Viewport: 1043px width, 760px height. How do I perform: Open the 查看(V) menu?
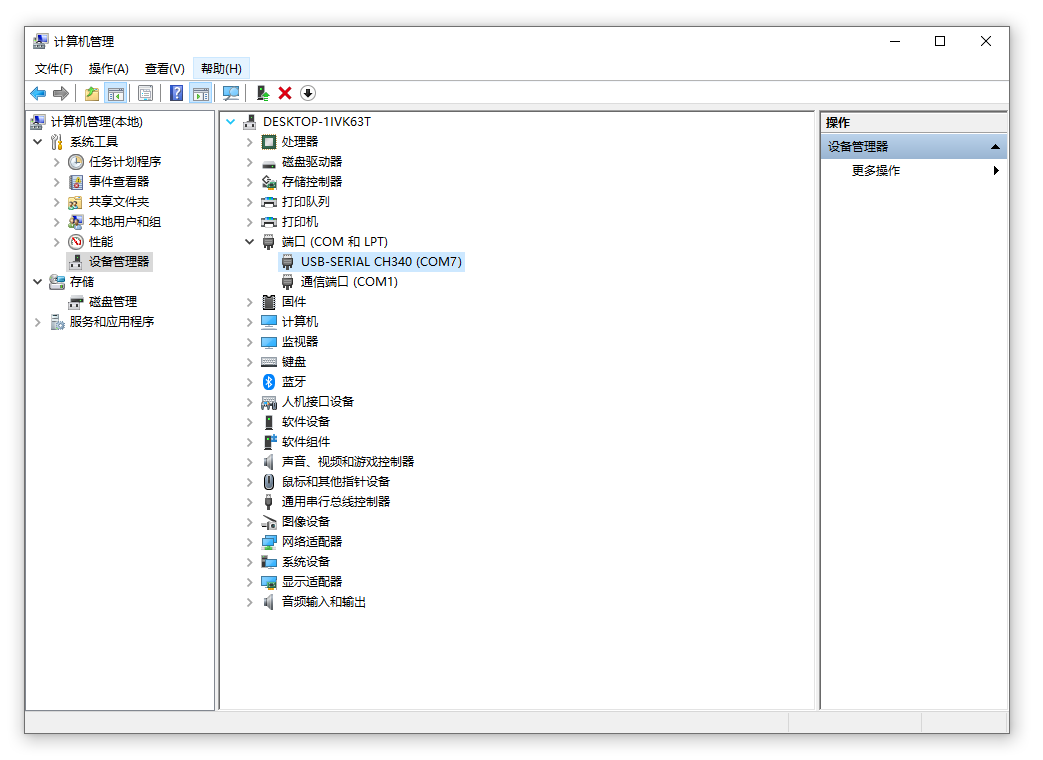tap(164, 69)
